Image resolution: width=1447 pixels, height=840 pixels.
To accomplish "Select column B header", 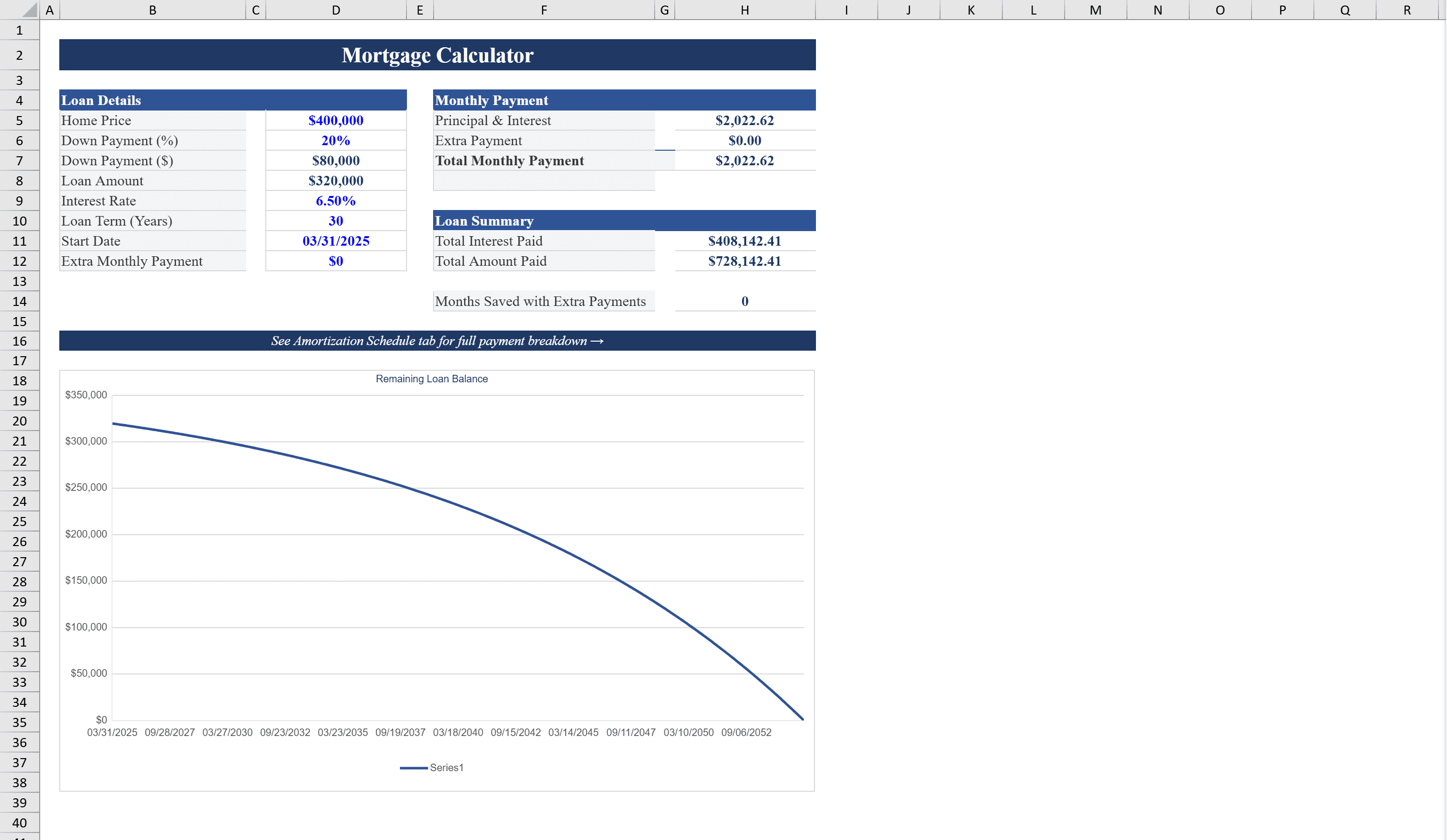I will click(152, 10).
